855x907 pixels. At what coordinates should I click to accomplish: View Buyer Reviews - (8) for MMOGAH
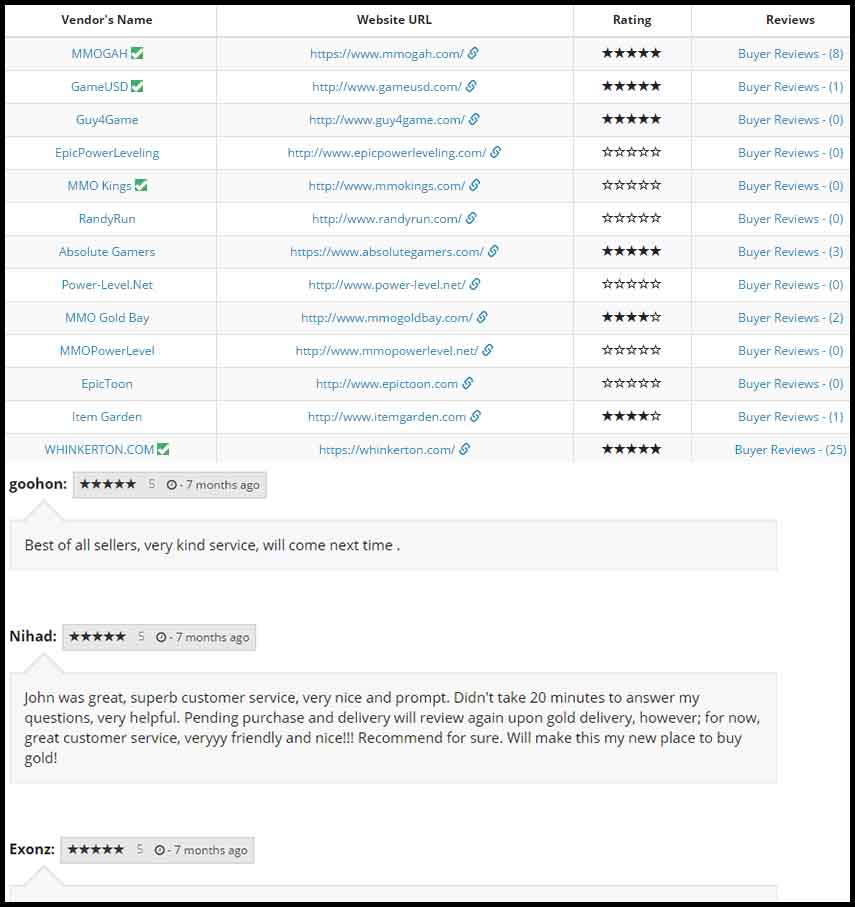(790, 53)
